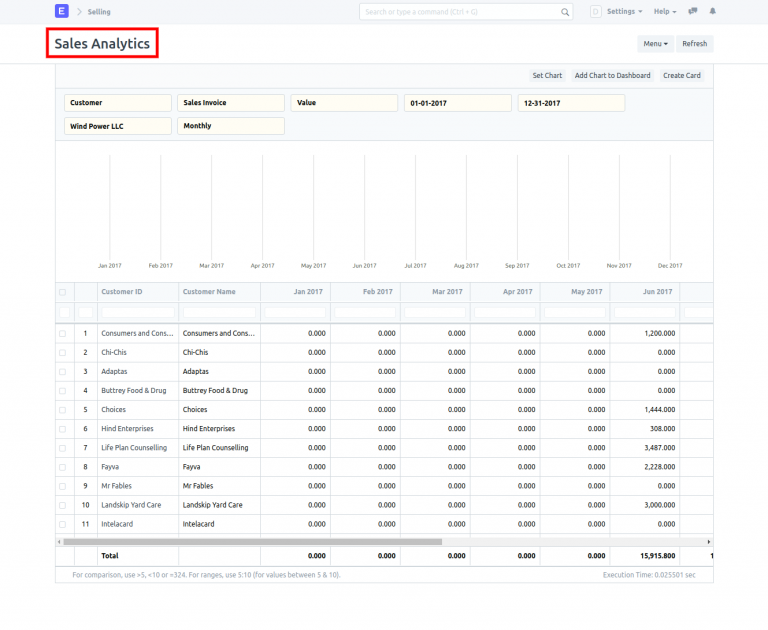Open the notifications bell icon

pos(713,11)
